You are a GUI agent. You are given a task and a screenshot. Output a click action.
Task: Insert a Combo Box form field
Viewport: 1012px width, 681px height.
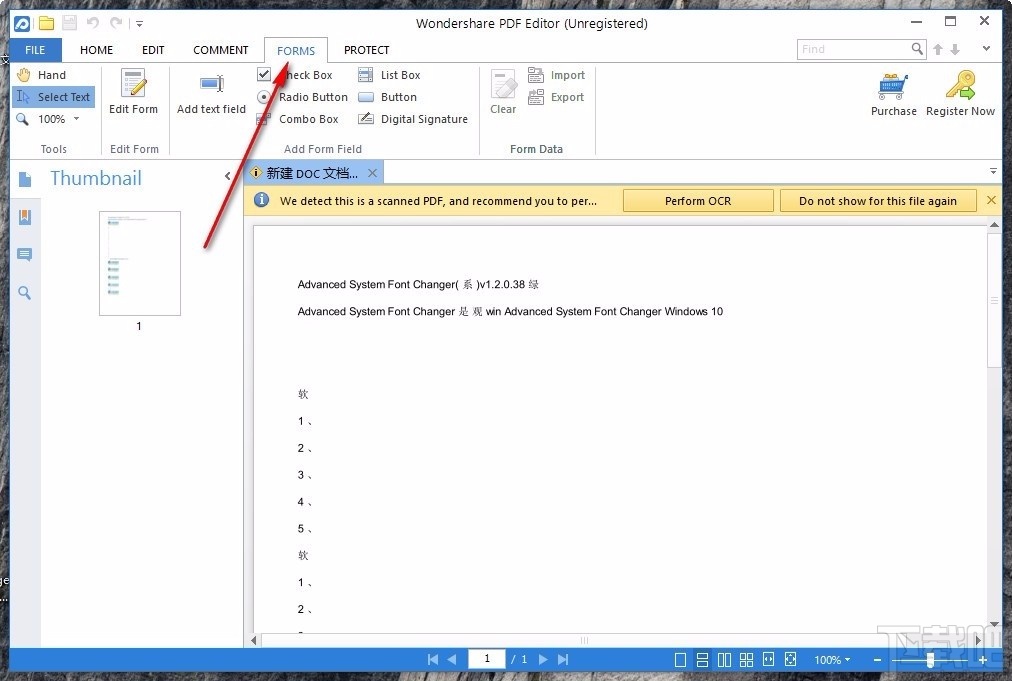(x=298, y=119)
